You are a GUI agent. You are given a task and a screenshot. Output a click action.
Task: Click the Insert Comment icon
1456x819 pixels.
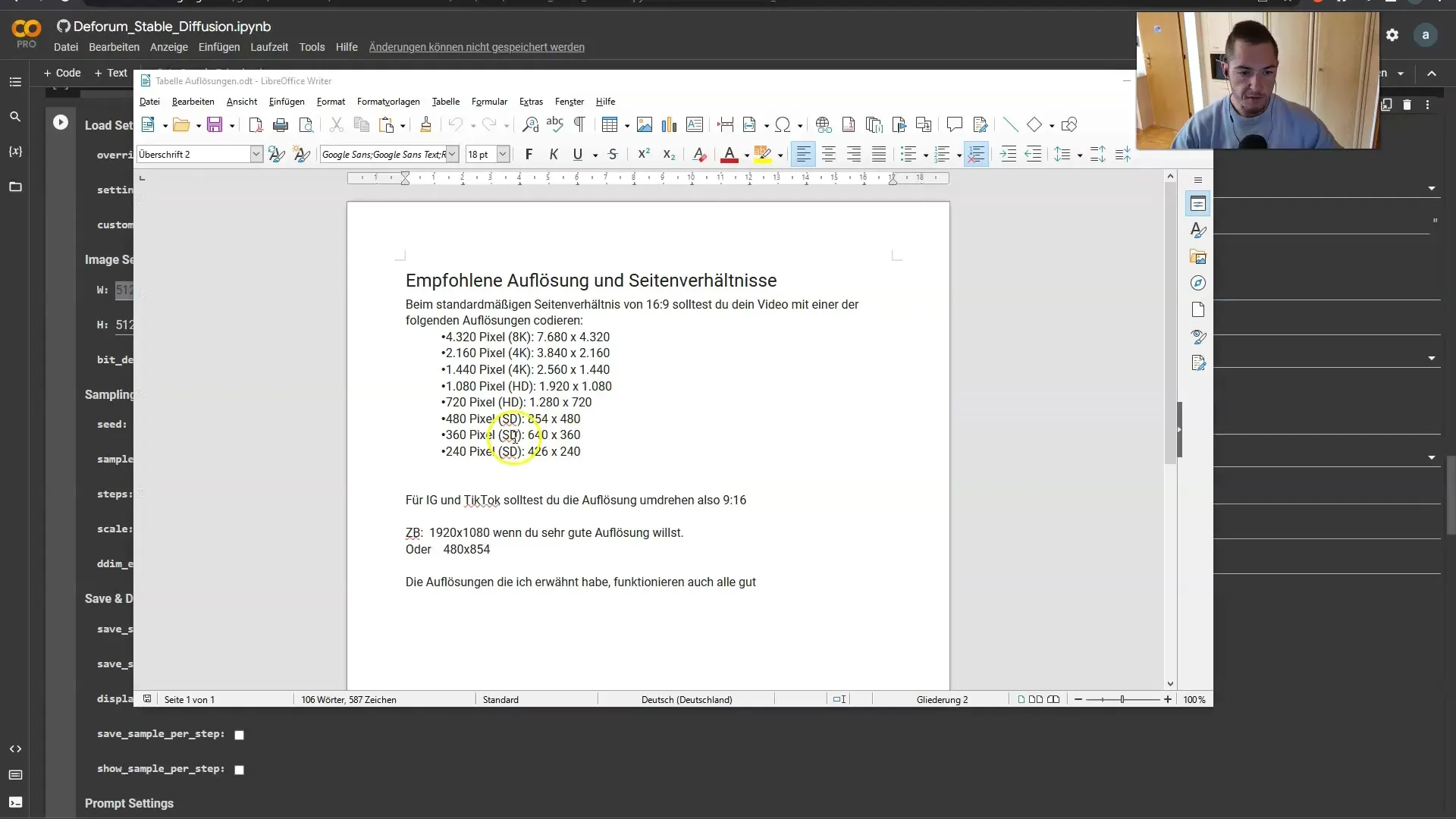click(954, 124)
